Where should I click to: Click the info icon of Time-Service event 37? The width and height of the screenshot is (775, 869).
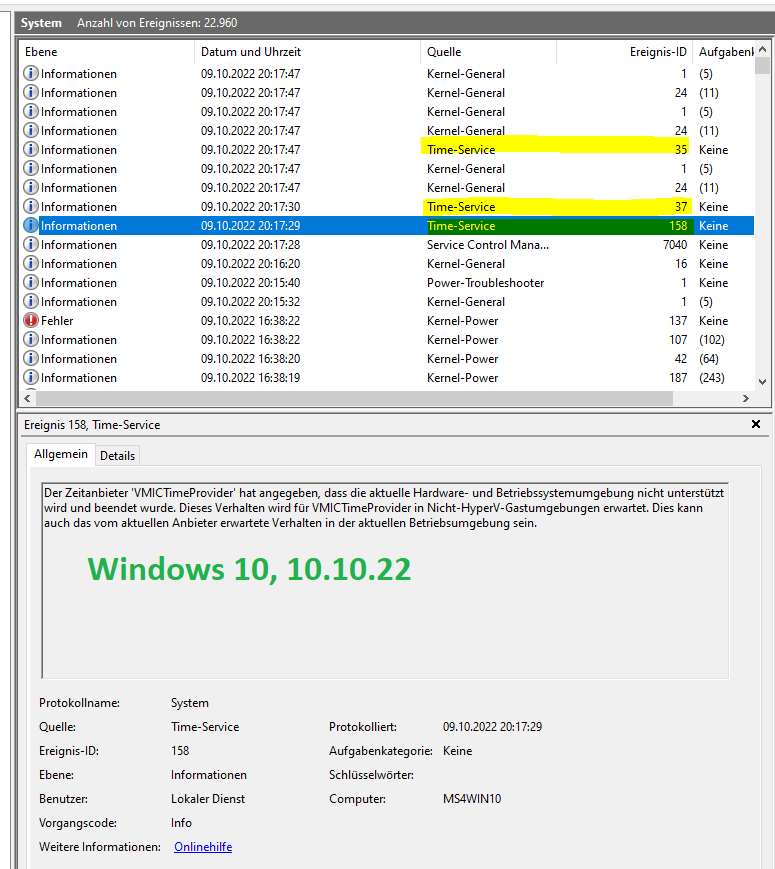point(31,206)
